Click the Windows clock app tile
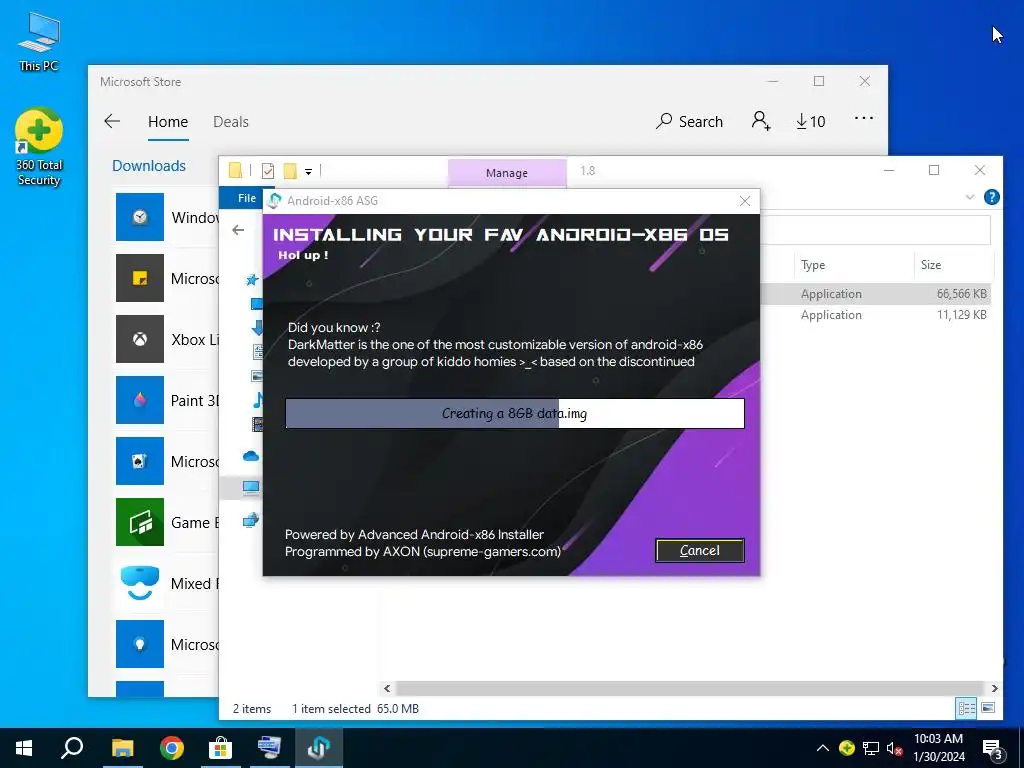The image size is (1024, 768). pyautogui.click(x=140, y=217)
